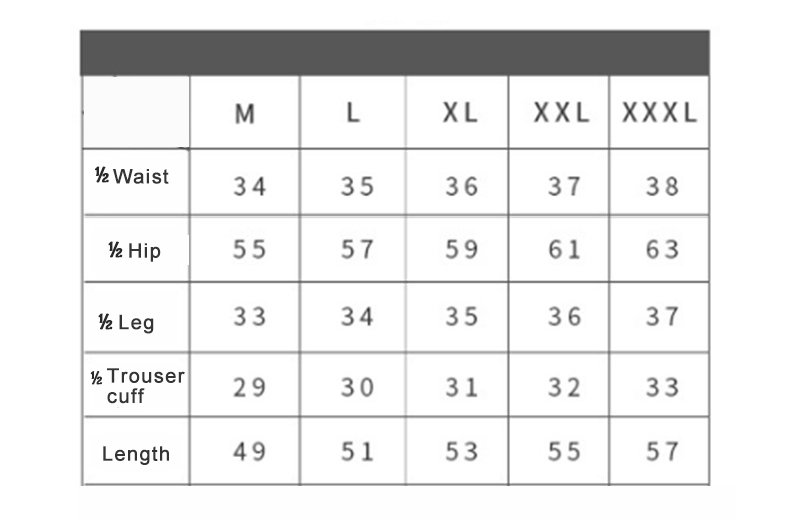Select the ½ Leg row label
This screenshot has height=521, width=790.
(x=126, y=322)
